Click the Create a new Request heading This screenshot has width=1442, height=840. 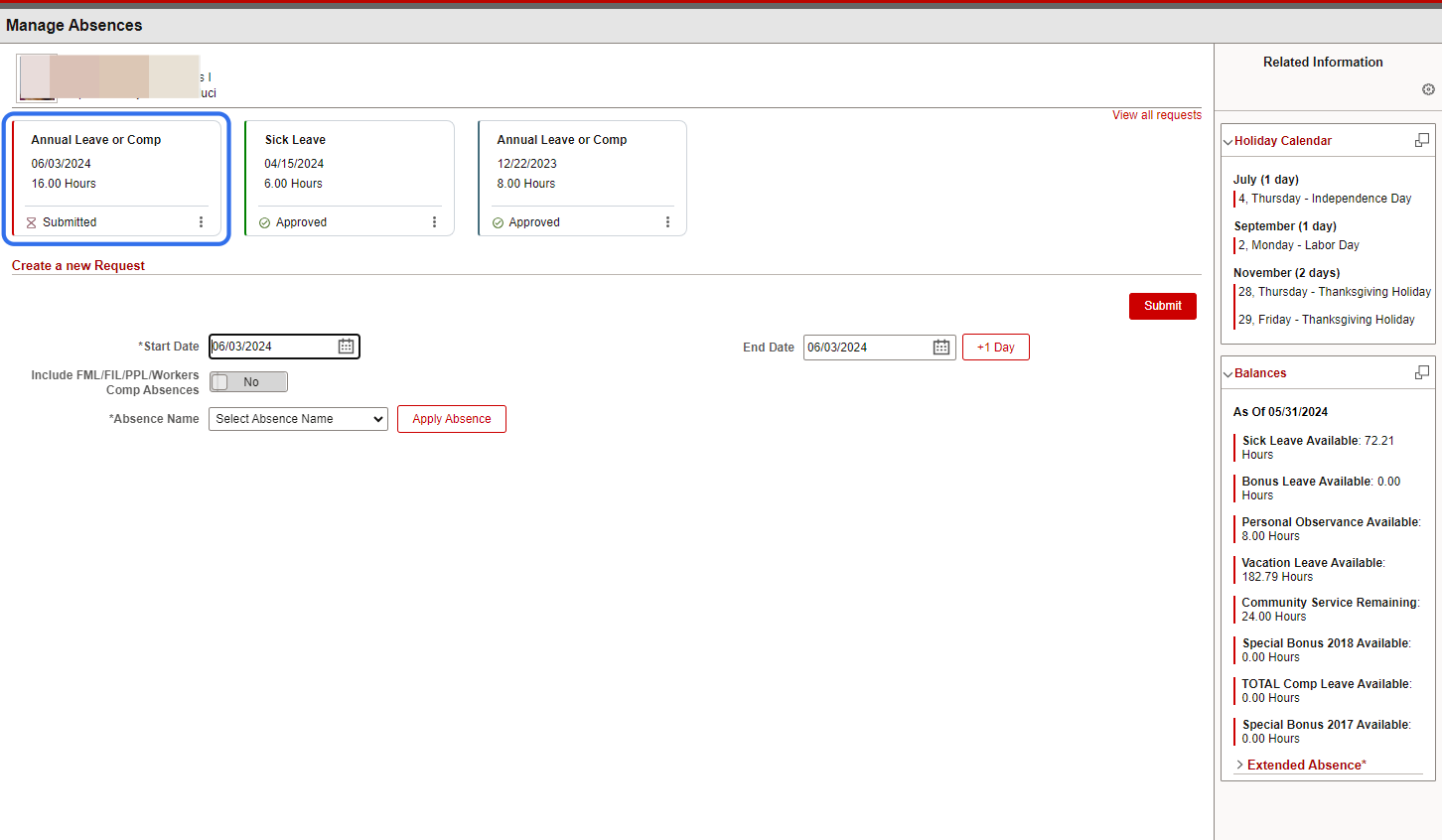click(x=78, y=266)
